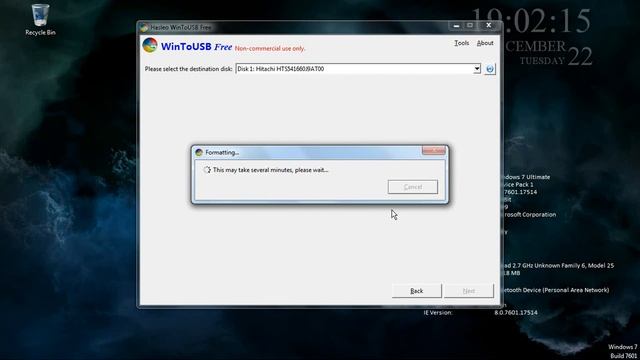This screenshot has width=640, height=360.
Task: Expand the destination disk dropdown arrow
Action: click(477, 69)
